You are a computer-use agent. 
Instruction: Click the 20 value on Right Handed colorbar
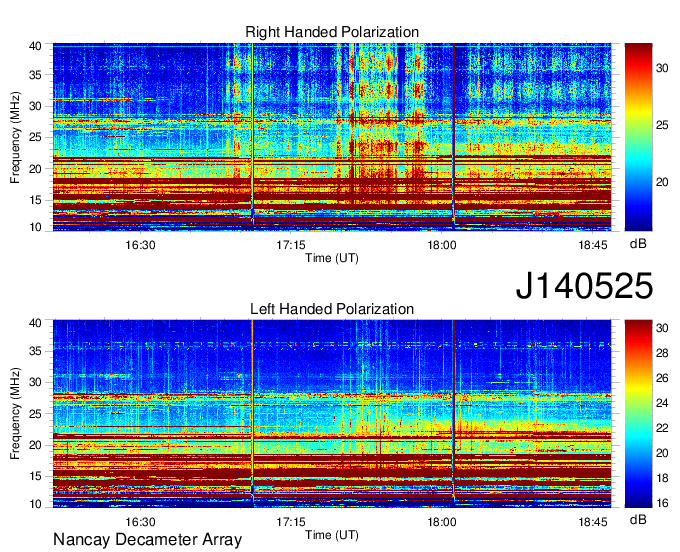pos(662,182)
